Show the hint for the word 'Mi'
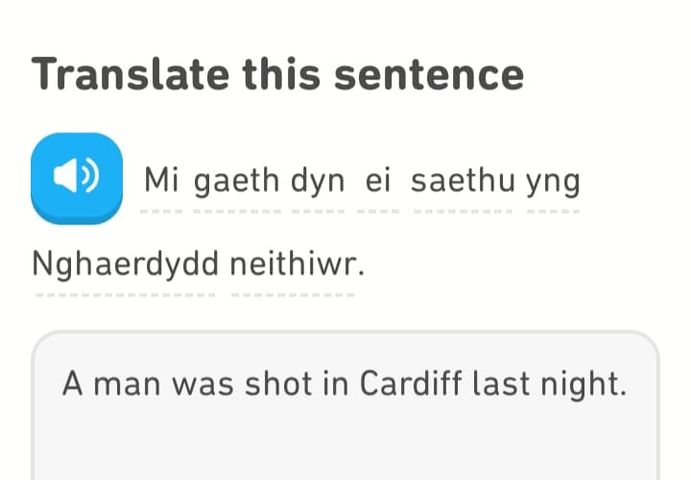Image resolution: width=691 pixels, height=480 pixels. 161,181
